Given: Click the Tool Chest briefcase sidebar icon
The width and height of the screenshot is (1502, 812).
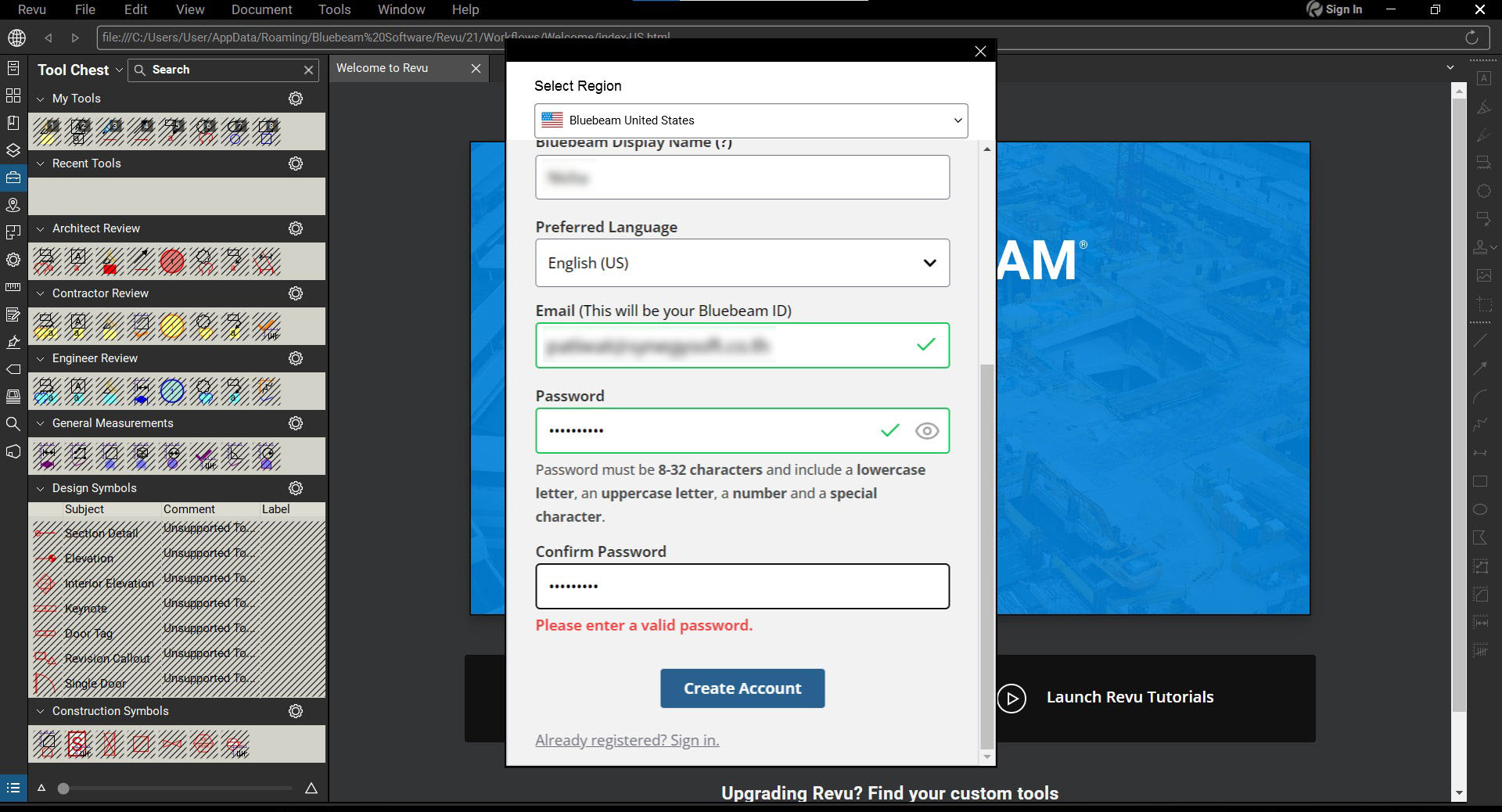Looking at the screenshot, I should click(13, 178).
